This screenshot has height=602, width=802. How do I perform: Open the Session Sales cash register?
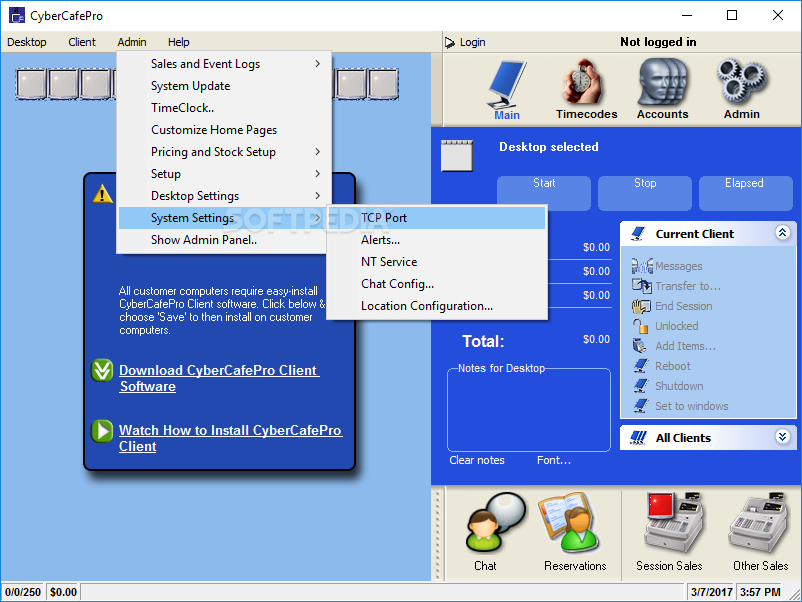tap(673, 522)
